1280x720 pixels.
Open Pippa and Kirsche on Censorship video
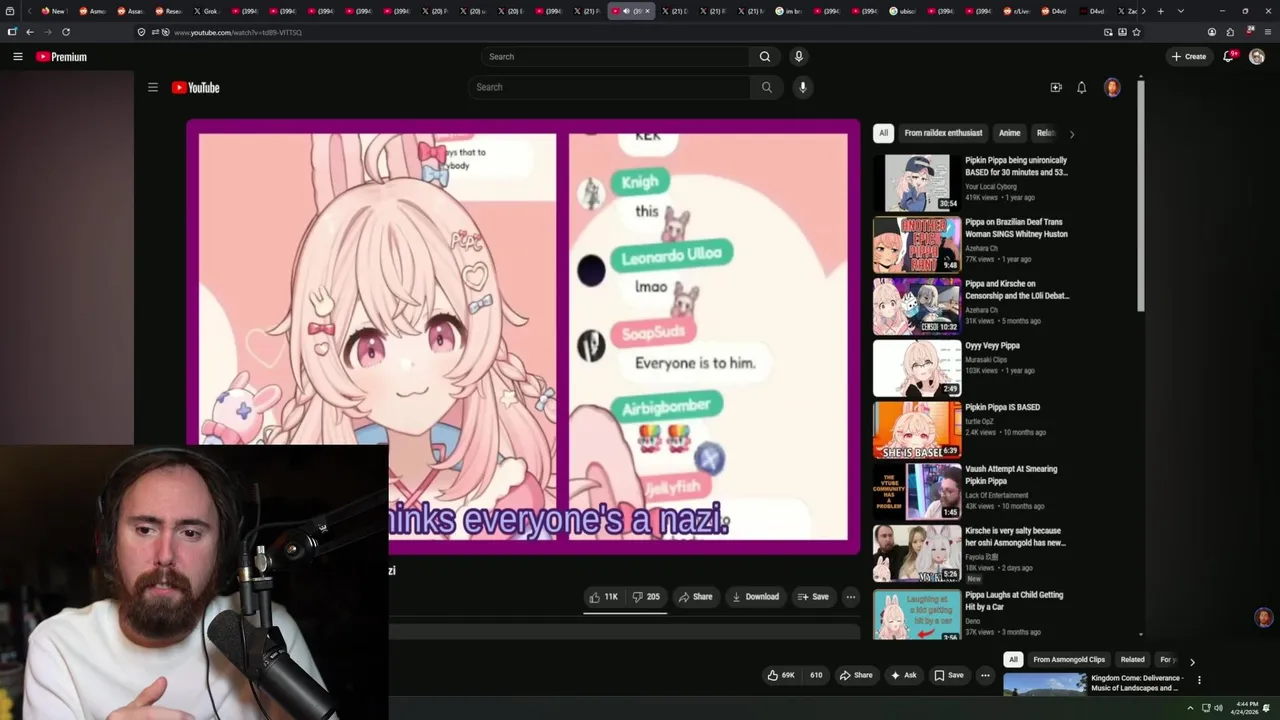point(917,306)
